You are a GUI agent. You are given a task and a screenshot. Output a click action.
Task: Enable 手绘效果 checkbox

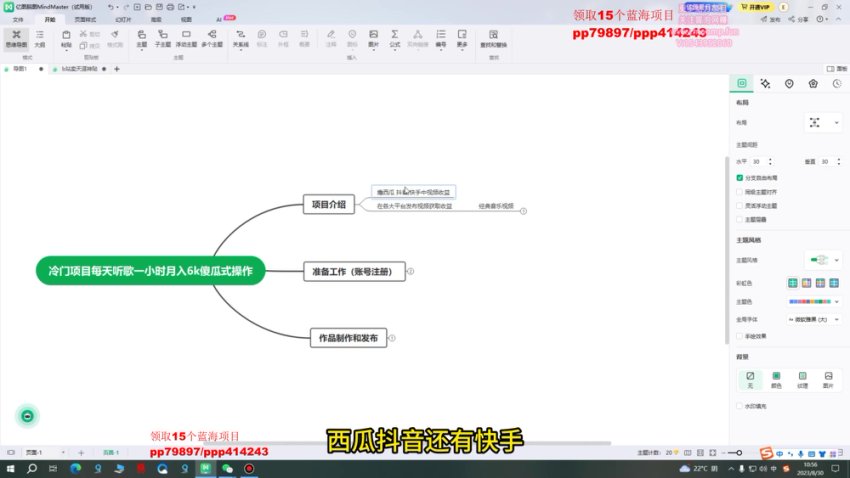click(x=739, y=335)
